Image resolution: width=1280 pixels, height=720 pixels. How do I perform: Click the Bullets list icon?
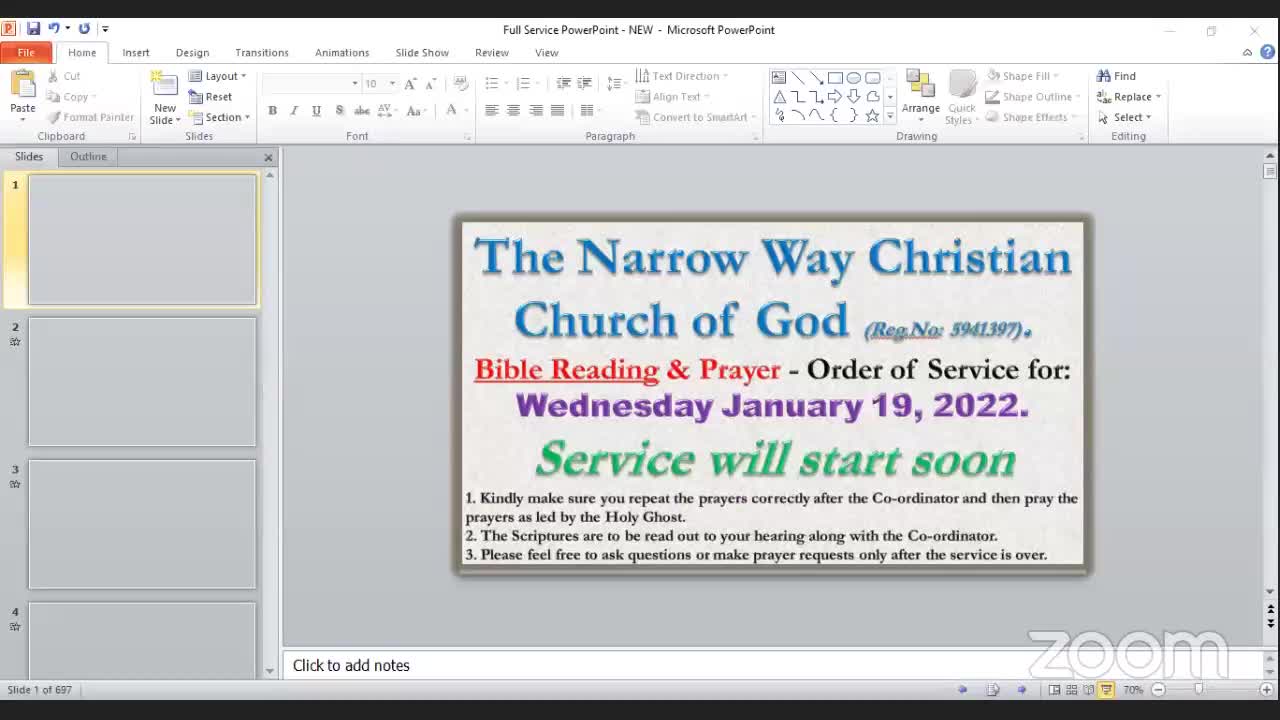pos(492,84)
